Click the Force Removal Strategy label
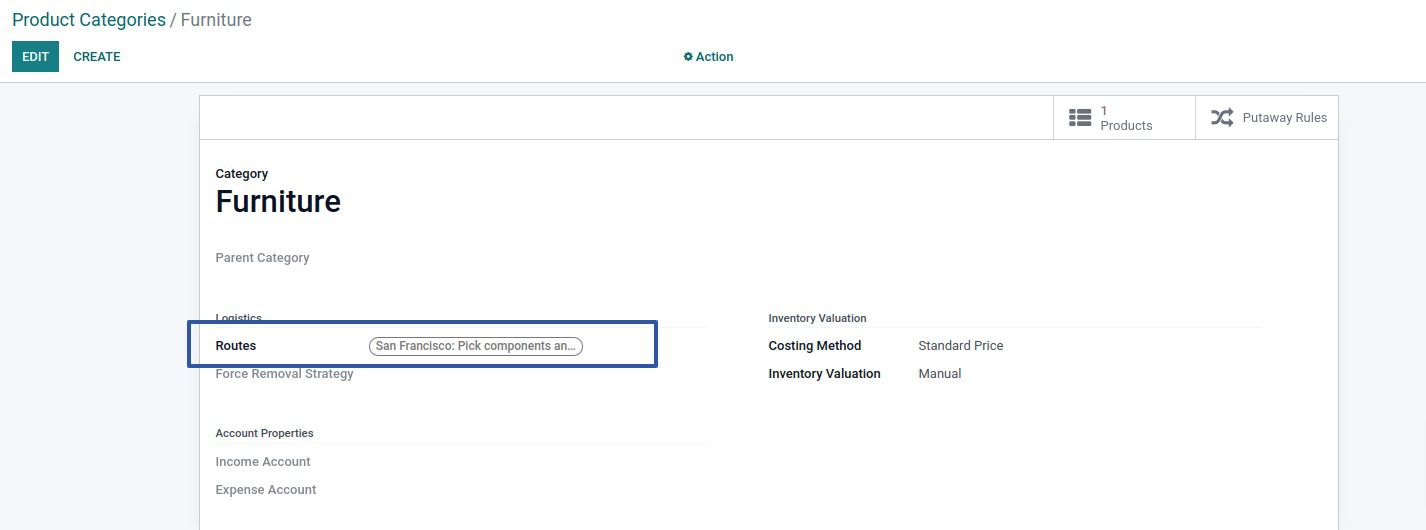Screen dimensions: 1426x530 pos(284,374)
